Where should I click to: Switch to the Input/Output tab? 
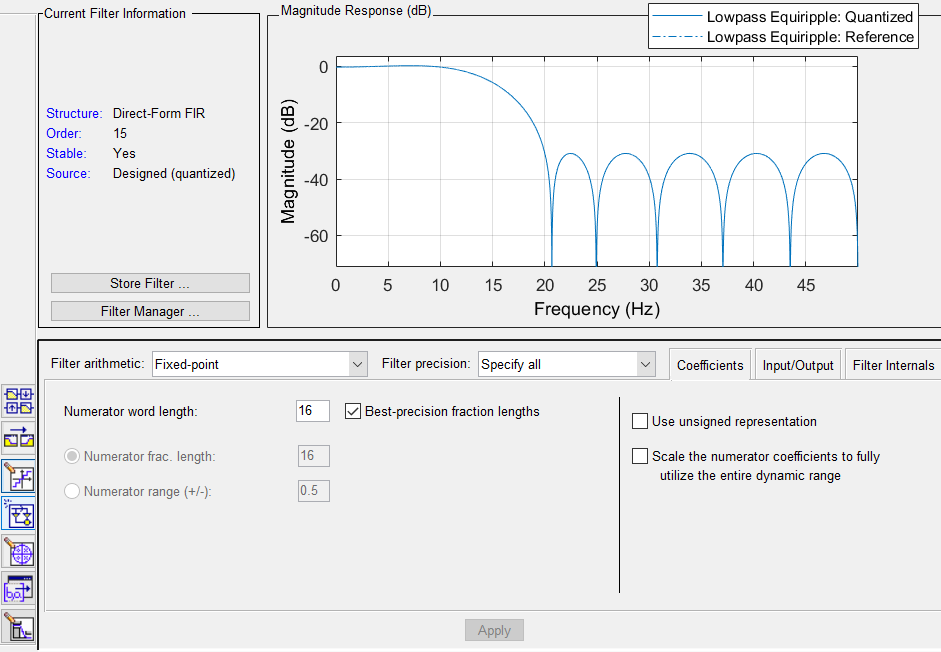797,364
